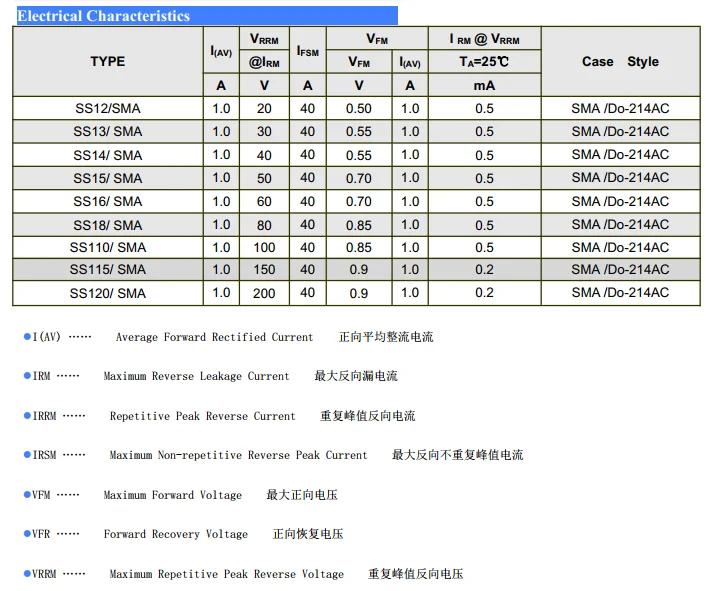Click the blue bullet before VFM

coord(27,495)
